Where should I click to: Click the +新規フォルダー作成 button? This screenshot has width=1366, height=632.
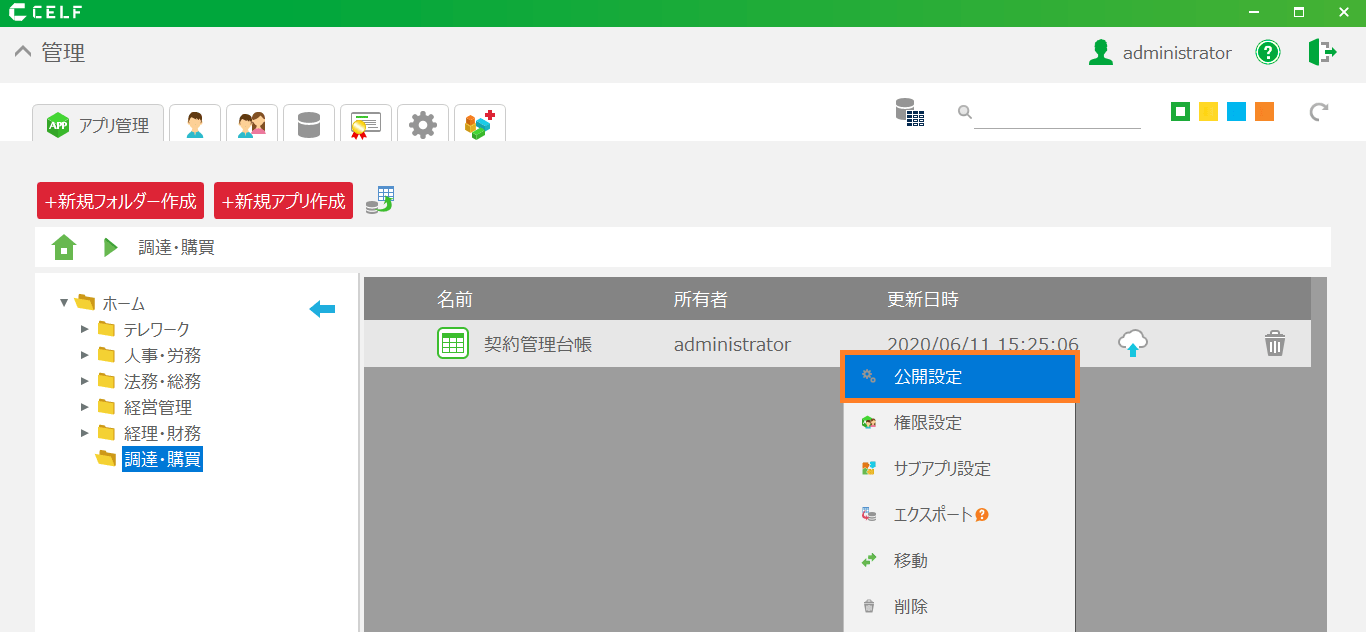click(120, 201)
